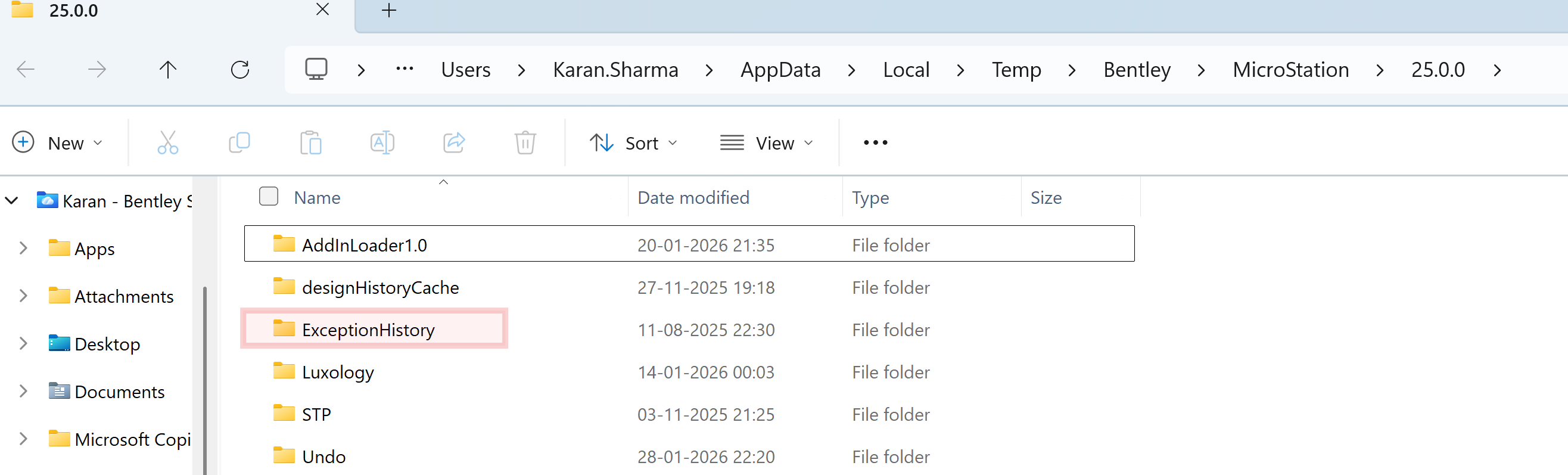Refresh the current folder view
The height and width of the screenshot is (475, 1568).
tap(240, 70)
